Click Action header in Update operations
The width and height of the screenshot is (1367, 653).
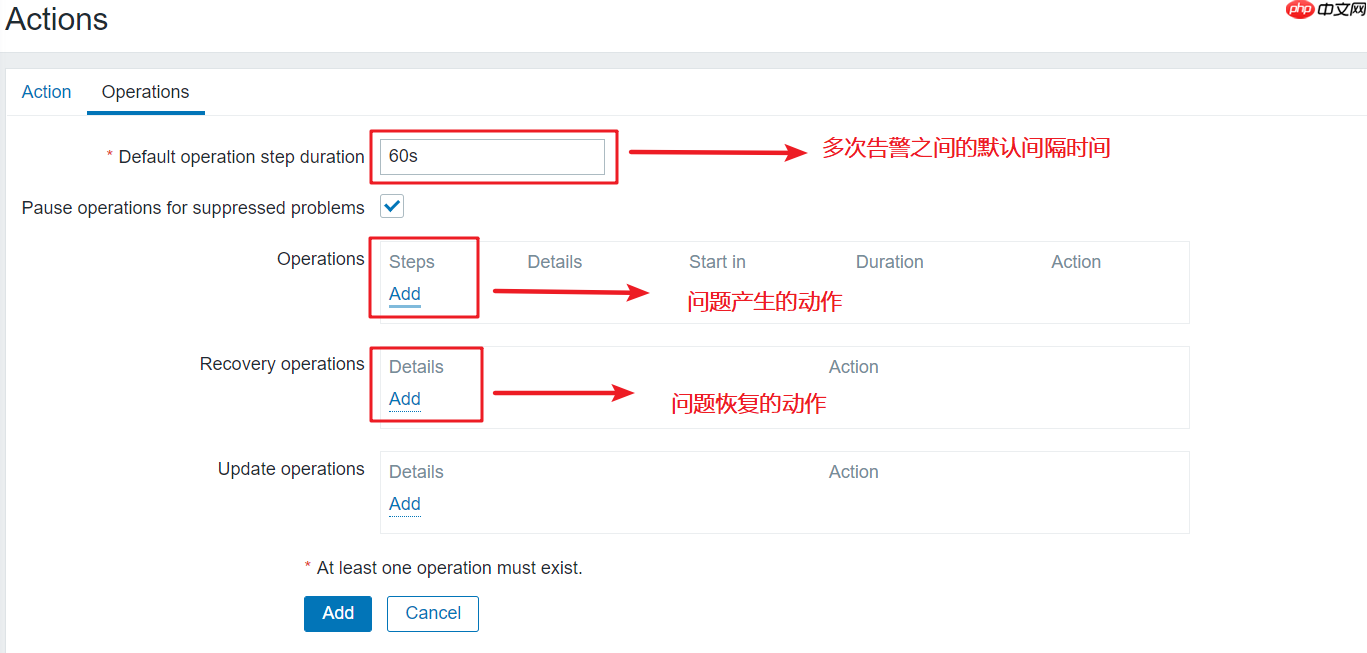[x=853, y=472]
